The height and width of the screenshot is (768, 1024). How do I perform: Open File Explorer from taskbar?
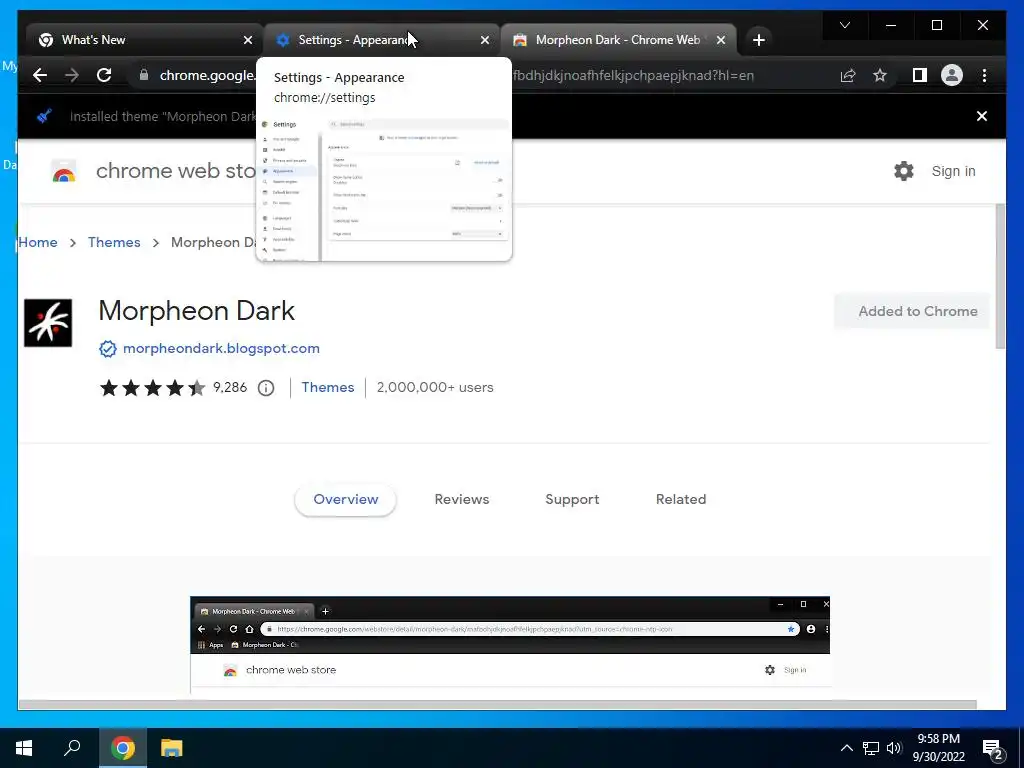tap(172, 748)
